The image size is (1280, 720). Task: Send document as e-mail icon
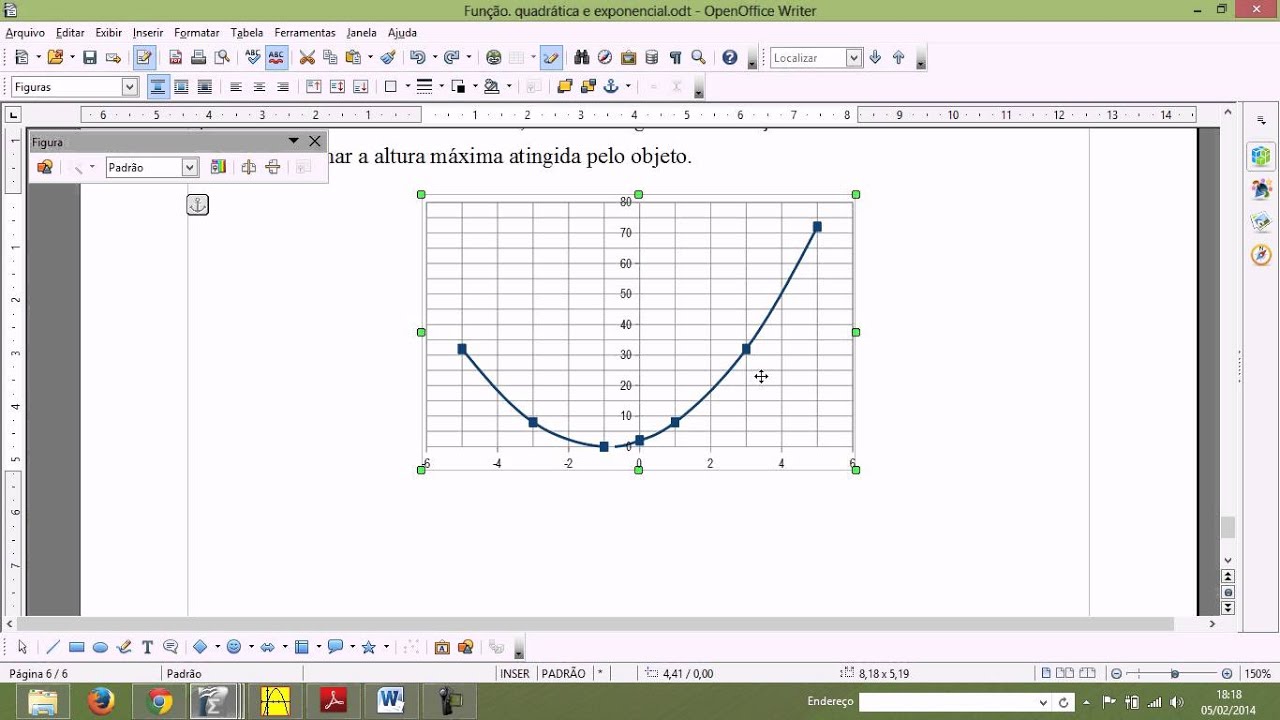click(x=113, y=58)
